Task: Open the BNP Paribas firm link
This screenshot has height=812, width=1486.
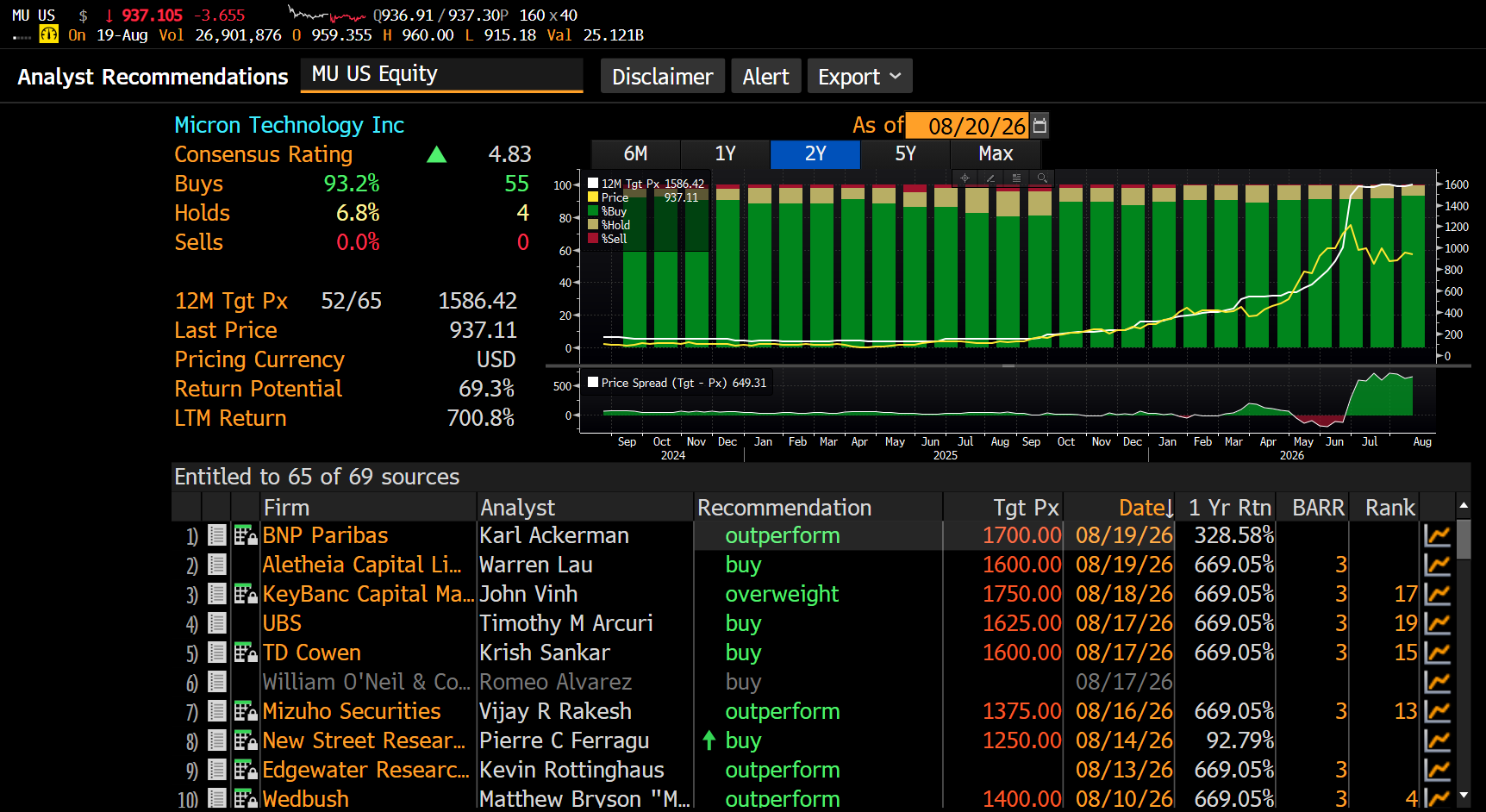Action: (x=325, y=535)
